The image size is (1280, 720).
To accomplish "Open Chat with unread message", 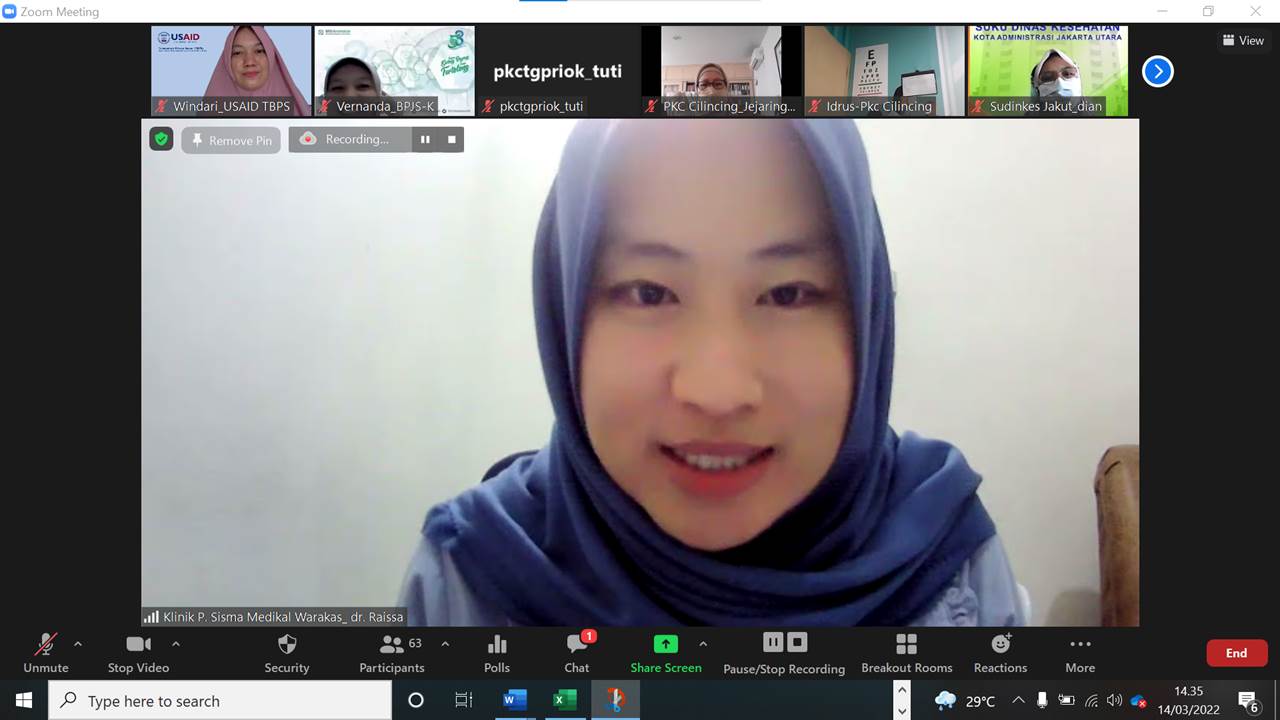I will (577, 653).
